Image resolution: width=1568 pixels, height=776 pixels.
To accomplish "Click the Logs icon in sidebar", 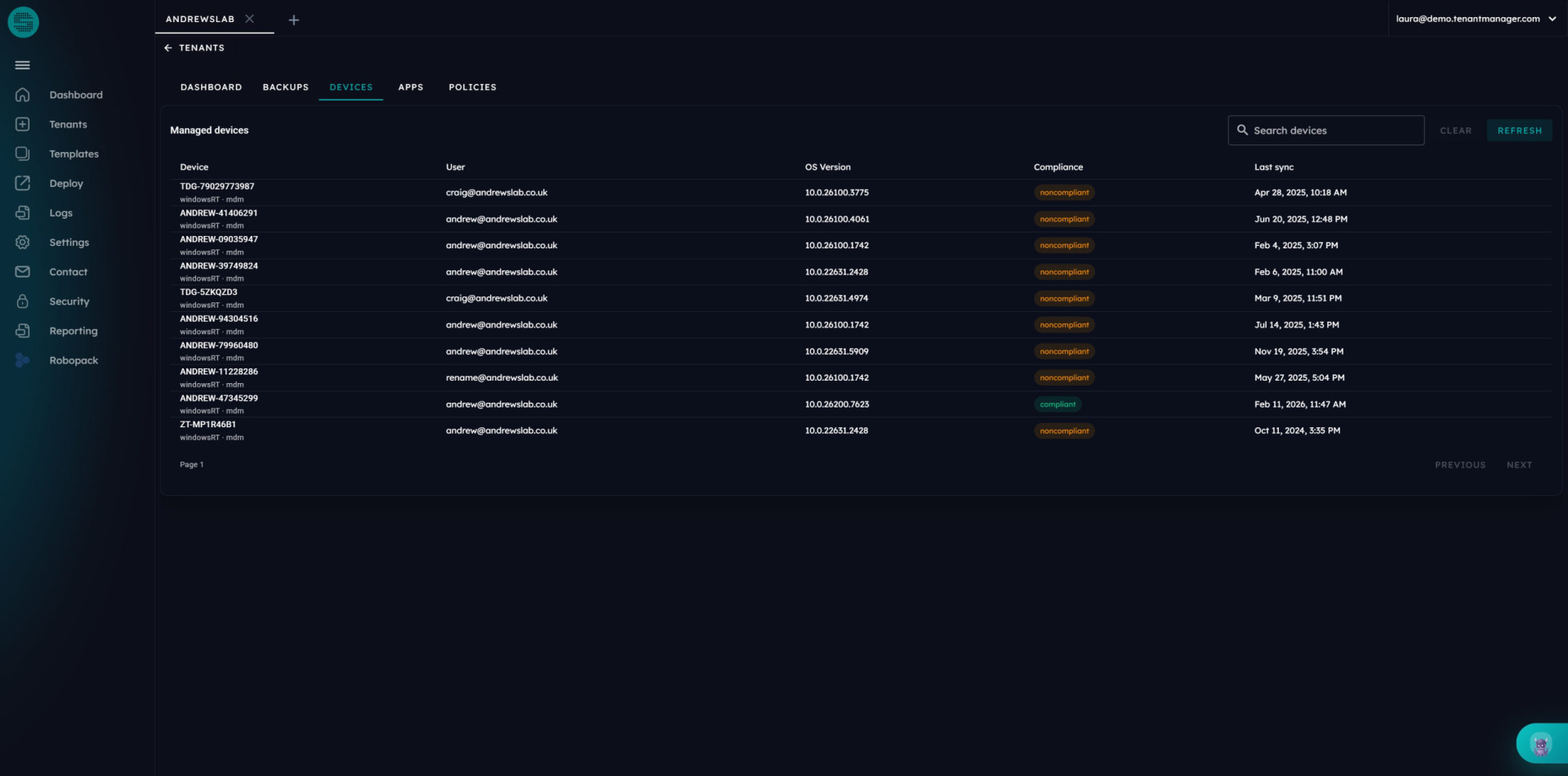I will tap(23, 212).
